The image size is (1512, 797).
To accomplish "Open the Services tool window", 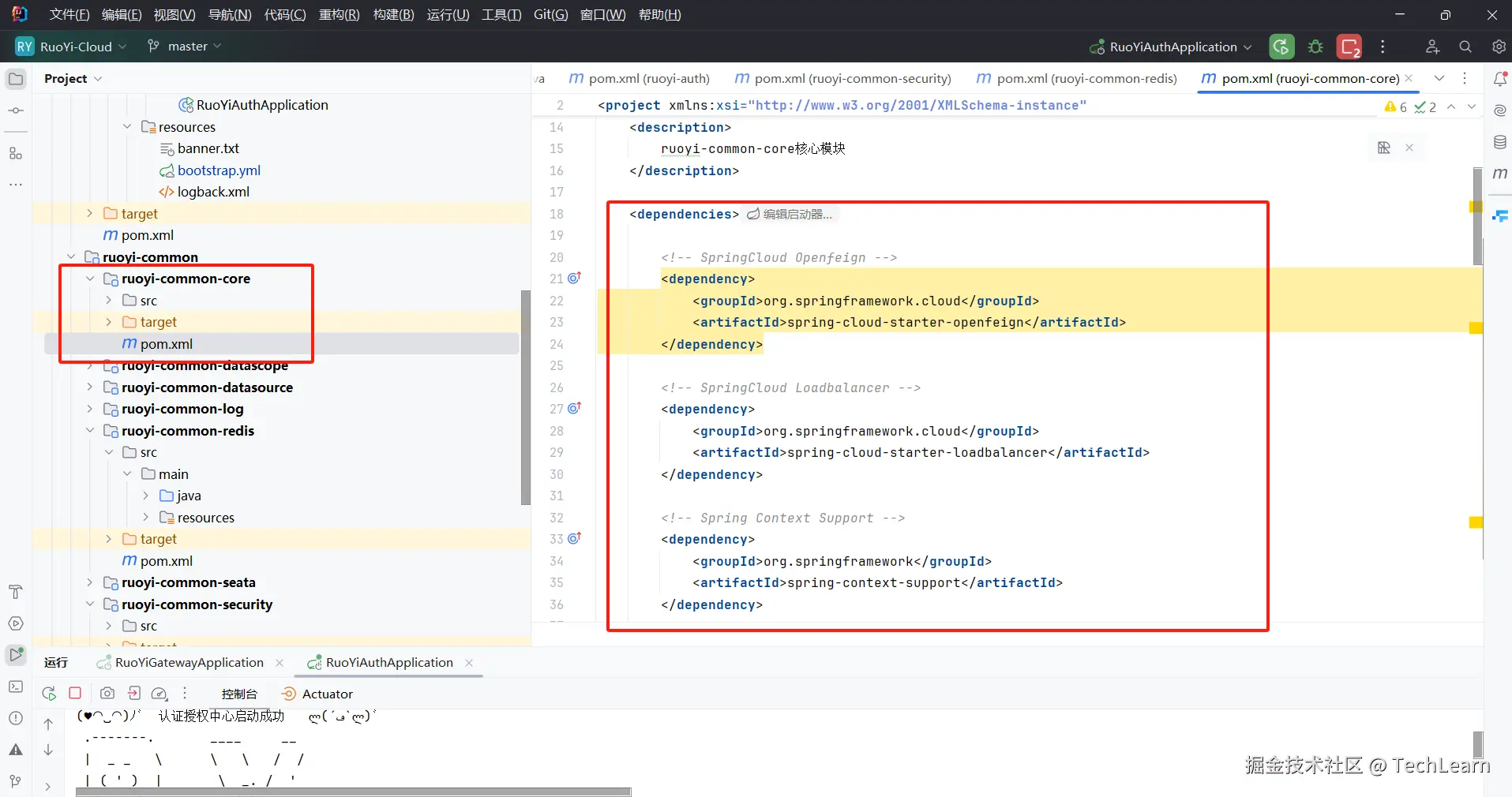I will click(16, 623).
